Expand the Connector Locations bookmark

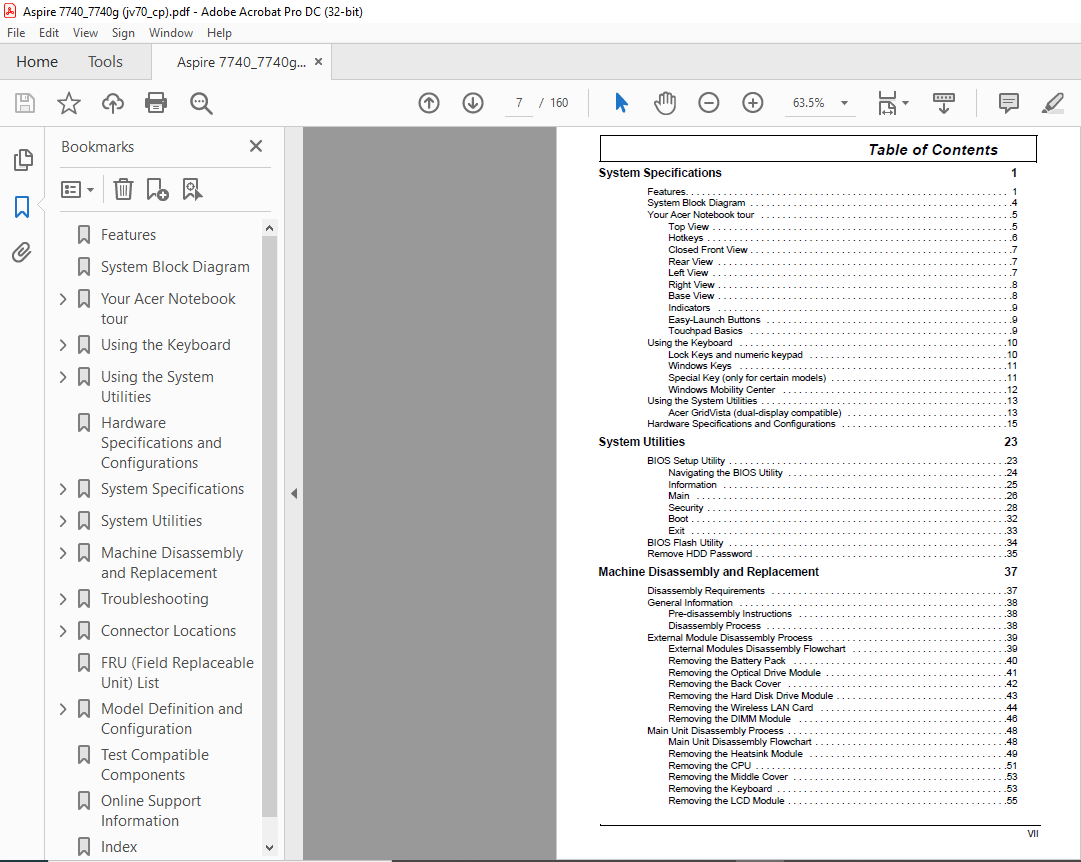click(x=63, y=631)
